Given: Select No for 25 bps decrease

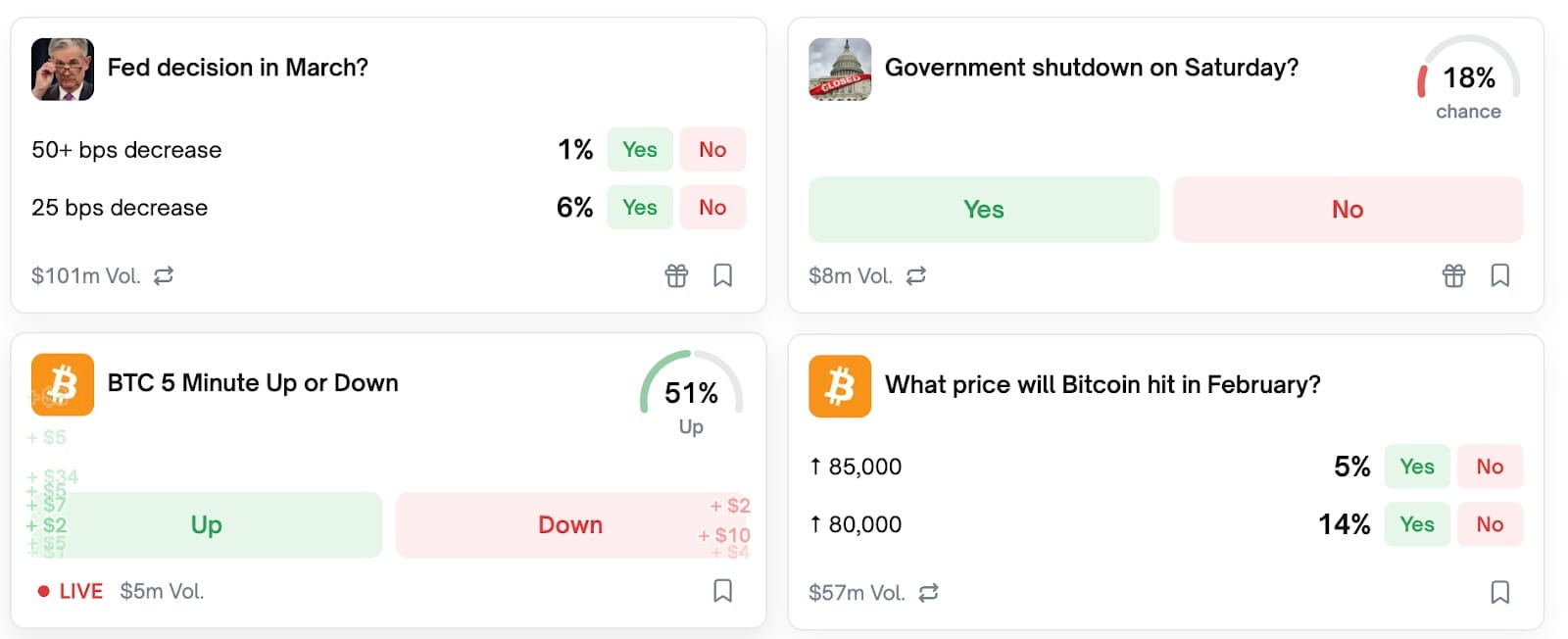Looking at the screenshot, I should tap(712, 208).
